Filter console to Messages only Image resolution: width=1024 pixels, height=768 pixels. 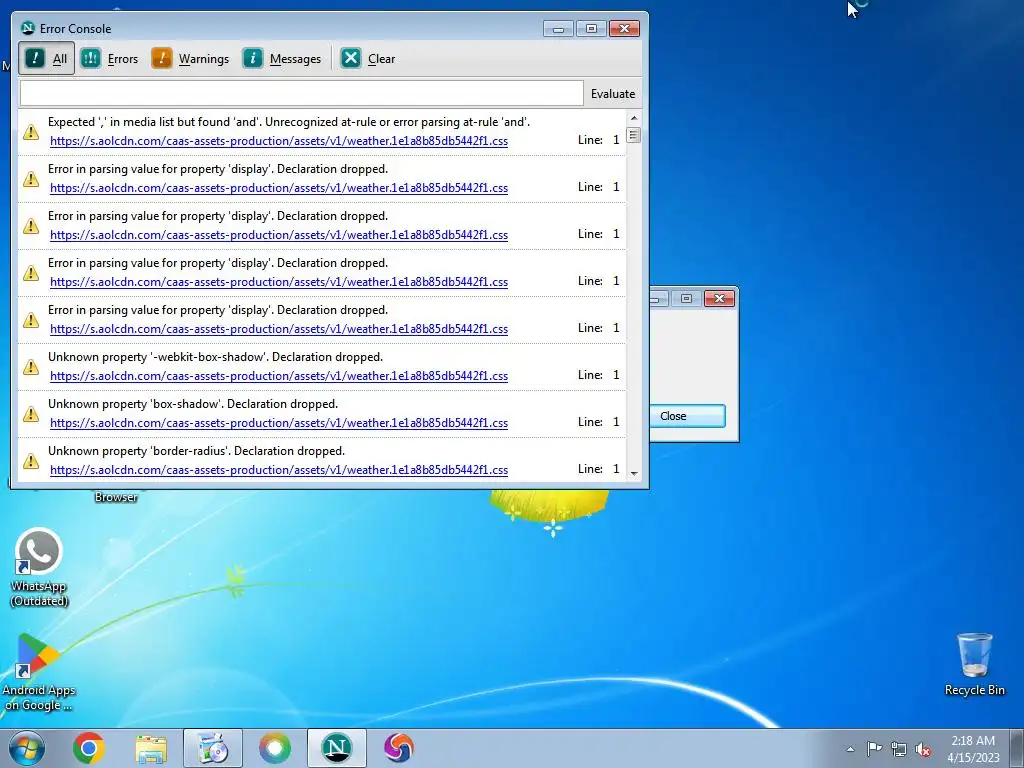click(x=282, y=59)
